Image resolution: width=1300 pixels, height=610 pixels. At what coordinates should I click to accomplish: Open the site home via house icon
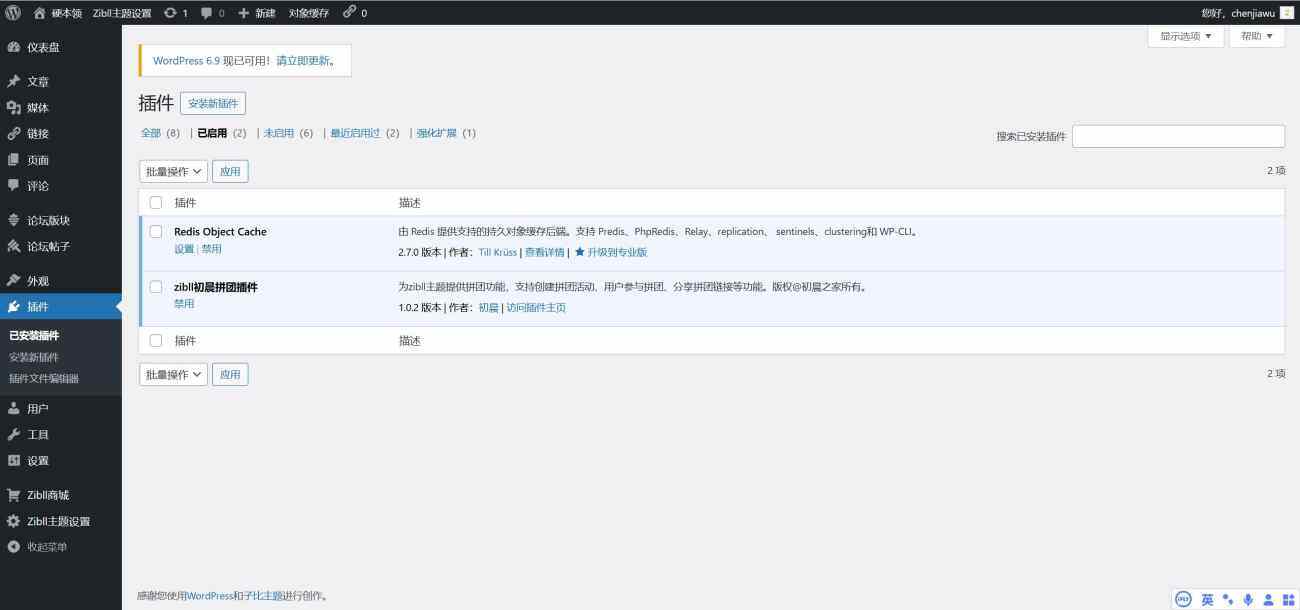coord(38,13)
